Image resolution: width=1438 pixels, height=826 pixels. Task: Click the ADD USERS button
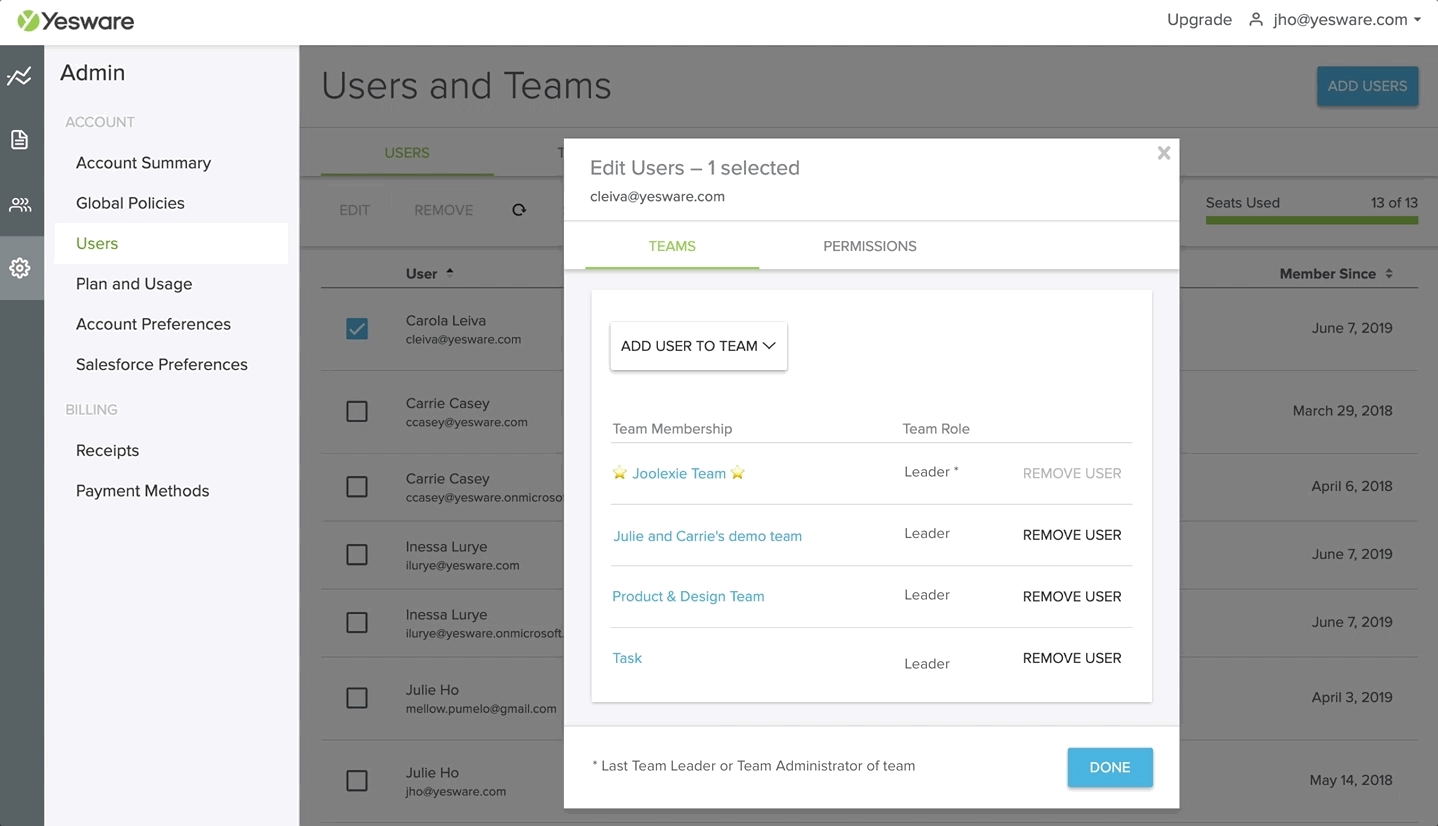pyautogui.click(x=1367, y=86)
